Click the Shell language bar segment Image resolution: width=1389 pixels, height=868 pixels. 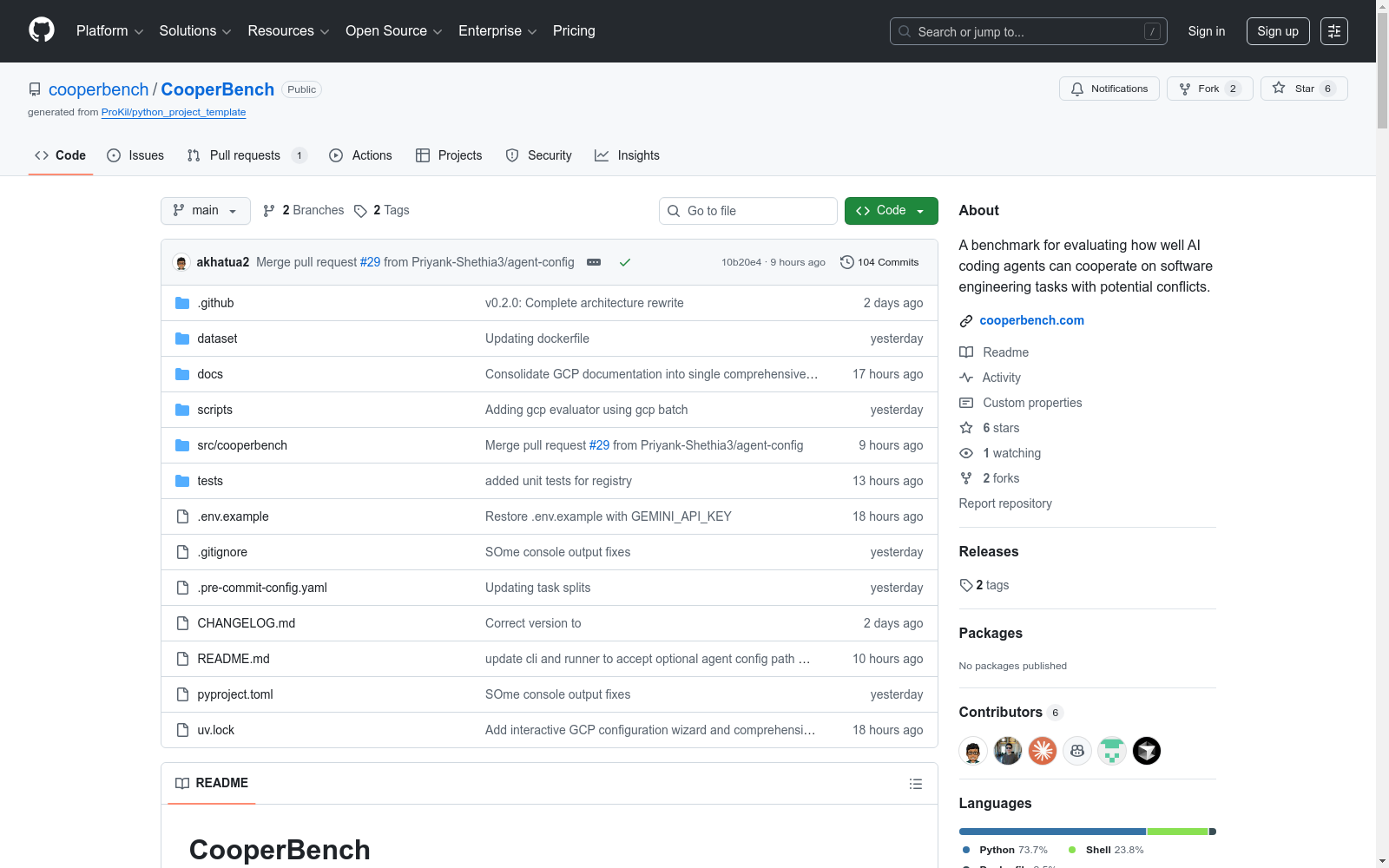coord(1178,832)
